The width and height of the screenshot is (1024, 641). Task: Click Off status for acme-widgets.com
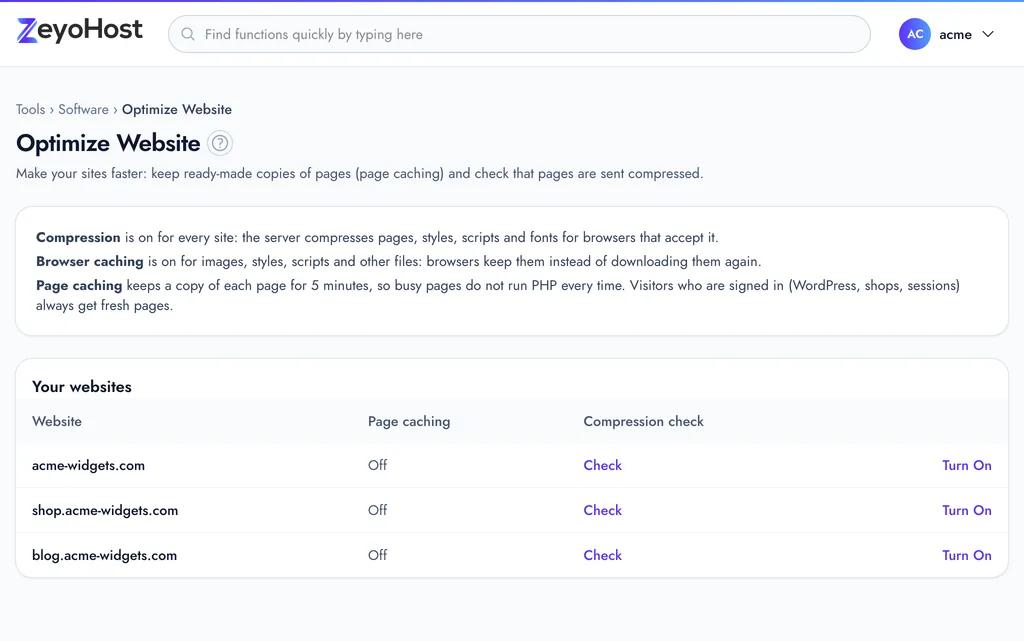click(x=377, y=465)
